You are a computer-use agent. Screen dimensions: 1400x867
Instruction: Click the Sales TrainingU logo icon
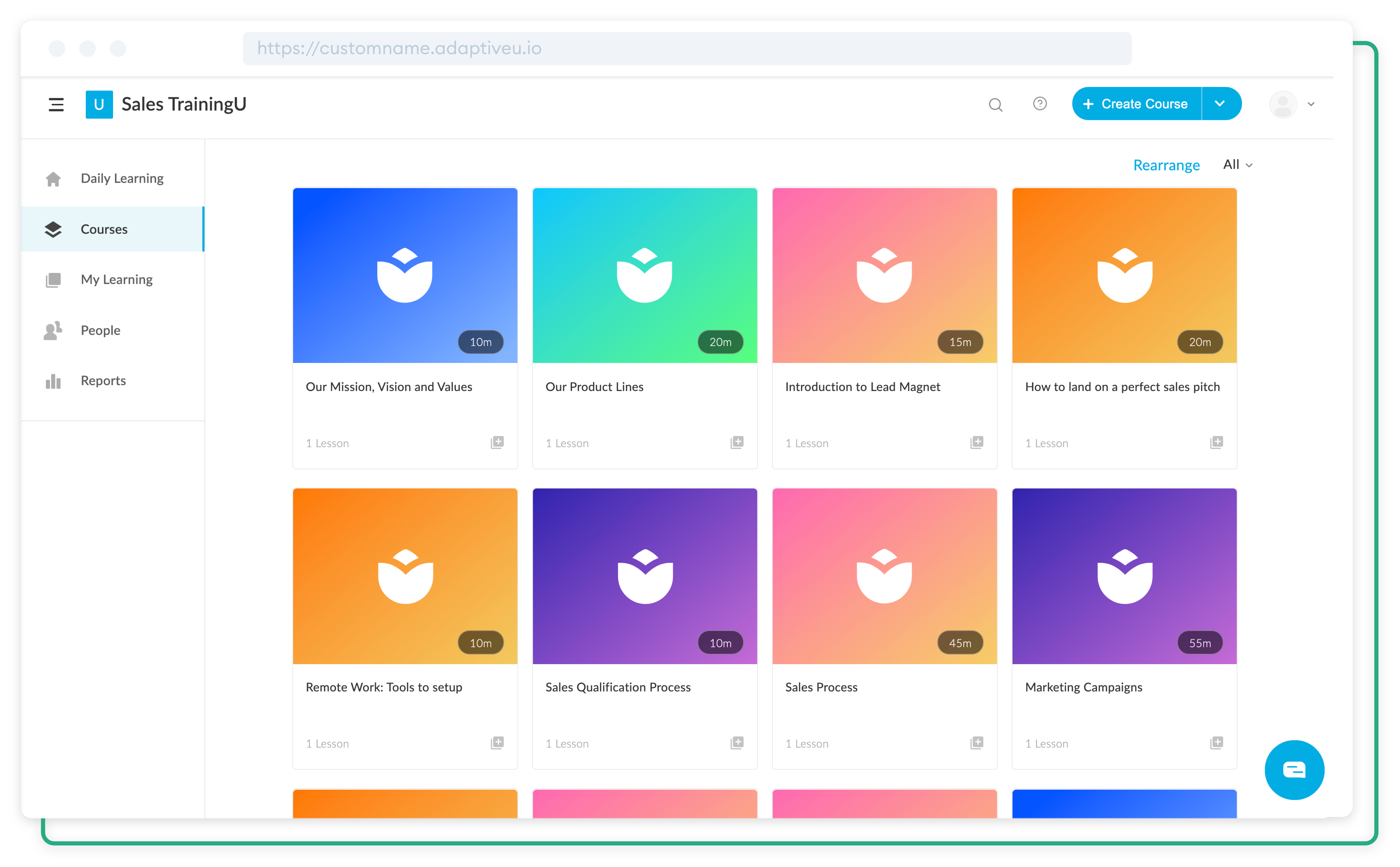(99, 104)
